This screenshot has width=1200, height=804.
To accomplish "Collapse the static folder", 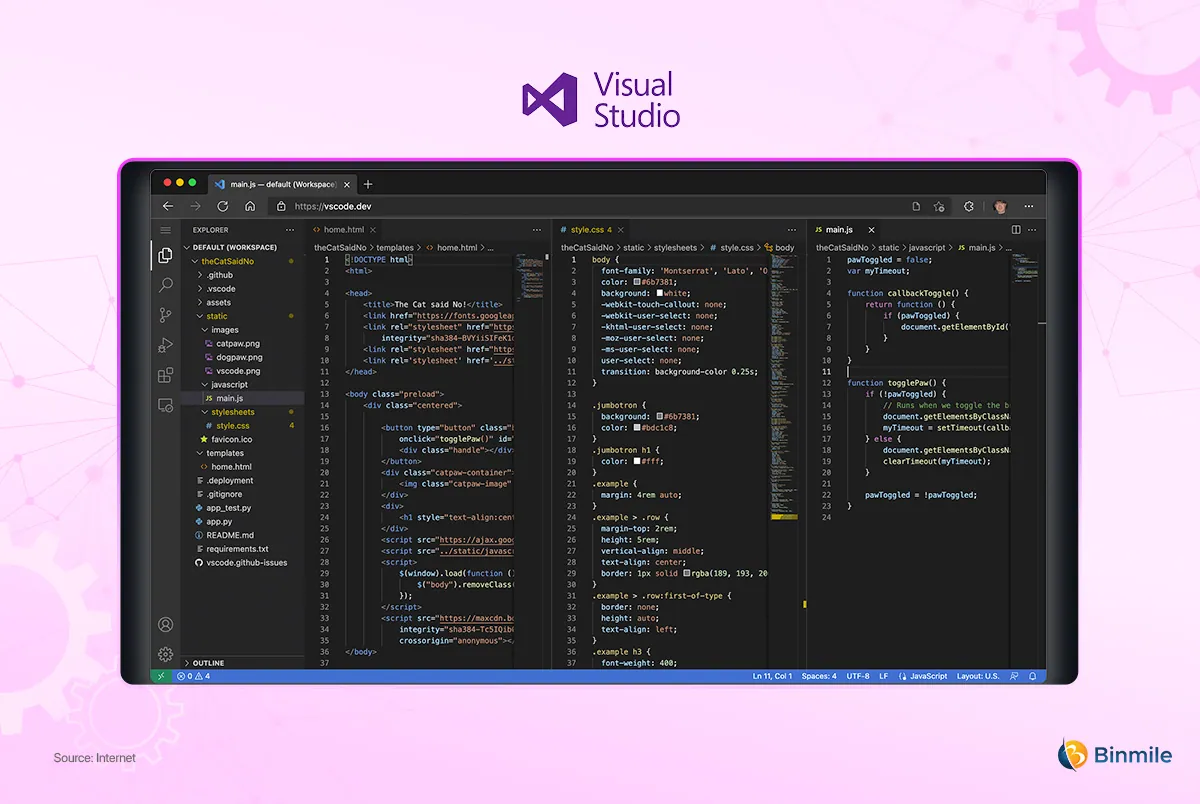I will click(199, 316).
